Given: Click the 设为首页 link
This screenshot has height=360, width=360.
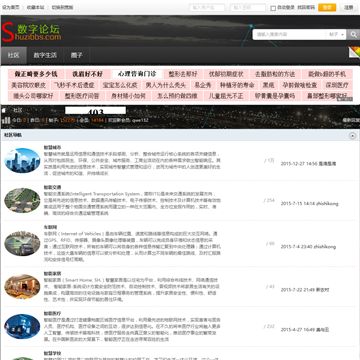Looking at the screenshot, I should [11, 7].
